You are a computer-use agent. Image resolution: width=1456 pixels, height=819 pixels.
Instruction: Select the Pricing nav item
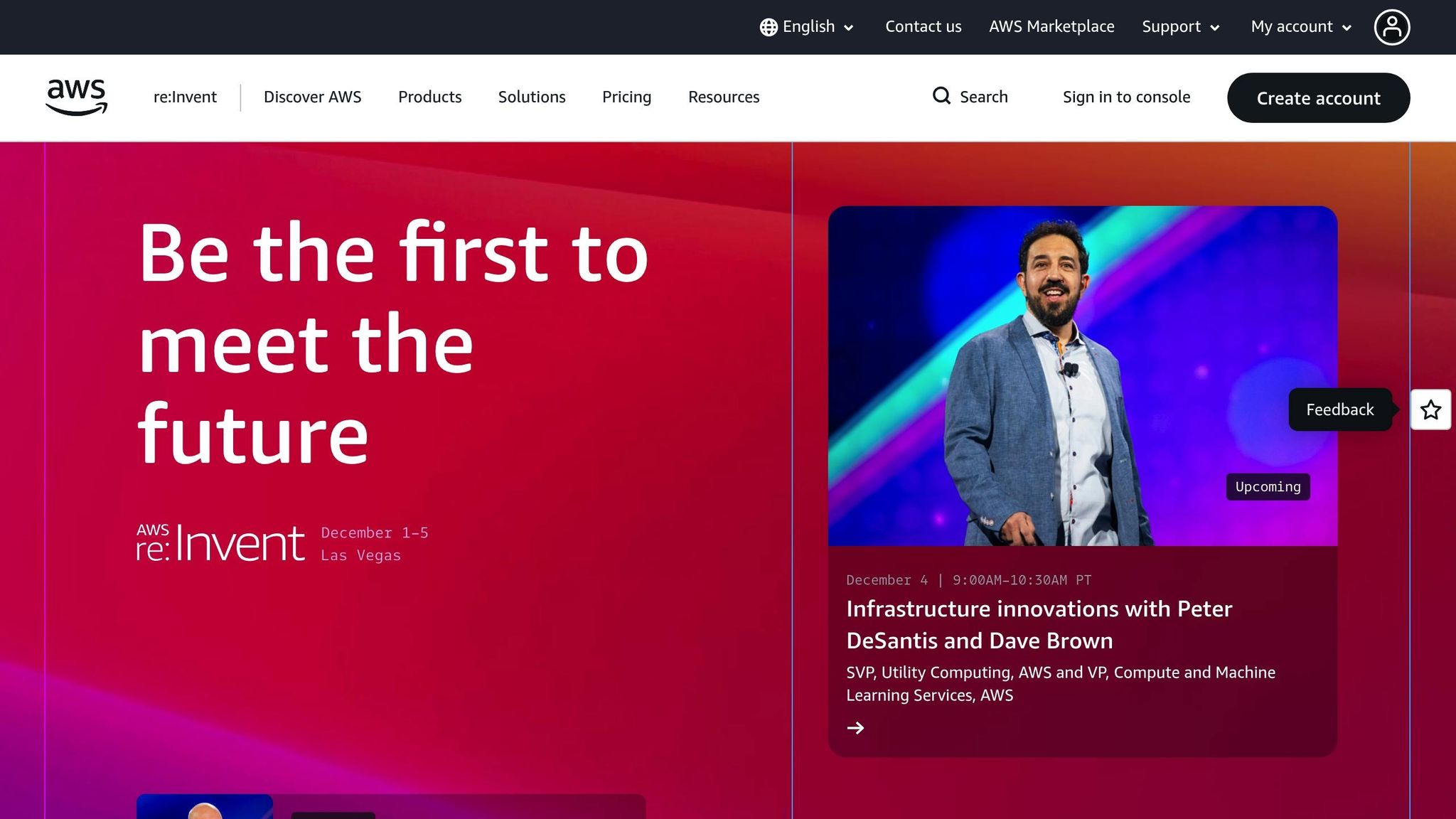pyautogui.click(x=626, y=97)
